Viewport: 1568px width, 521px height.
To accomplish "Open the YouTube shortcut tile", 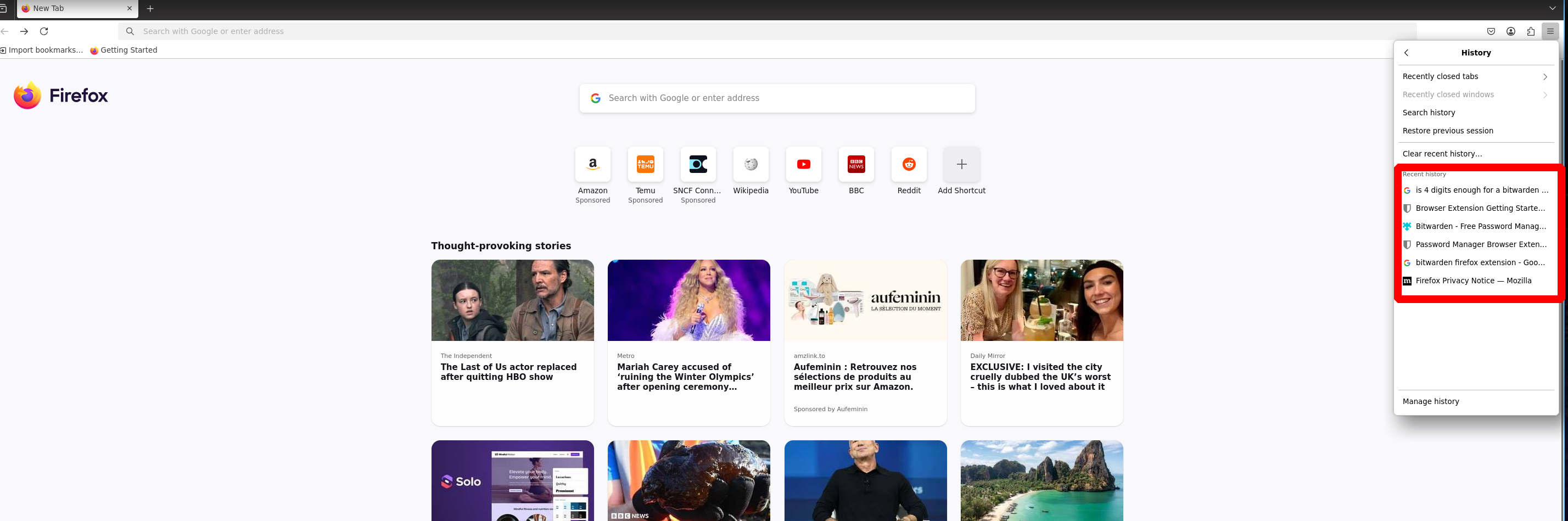I will pyautogui.click(x=803, y=164).
